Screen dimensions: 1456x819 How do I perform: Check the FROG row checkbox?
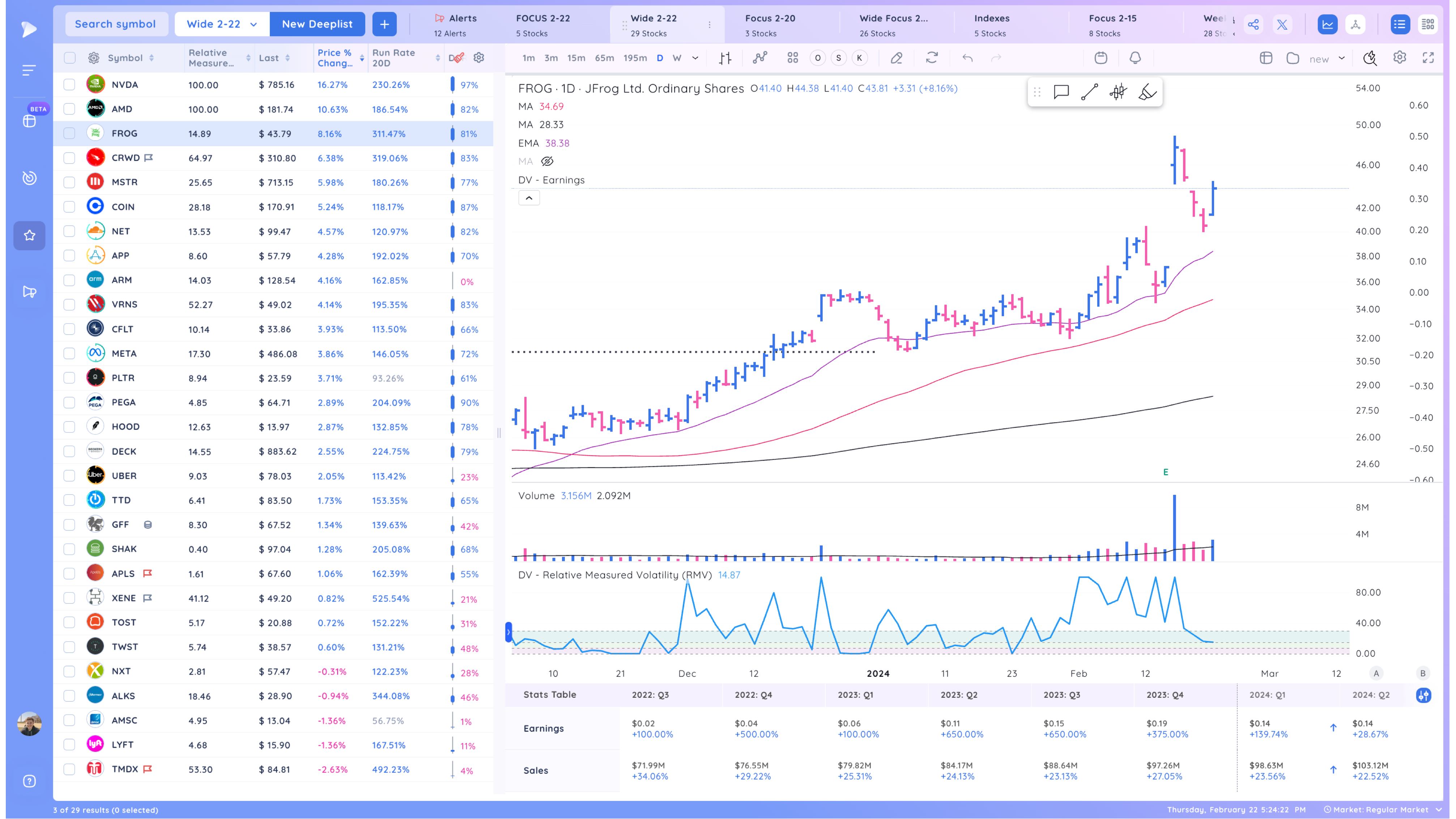(69, 133)
